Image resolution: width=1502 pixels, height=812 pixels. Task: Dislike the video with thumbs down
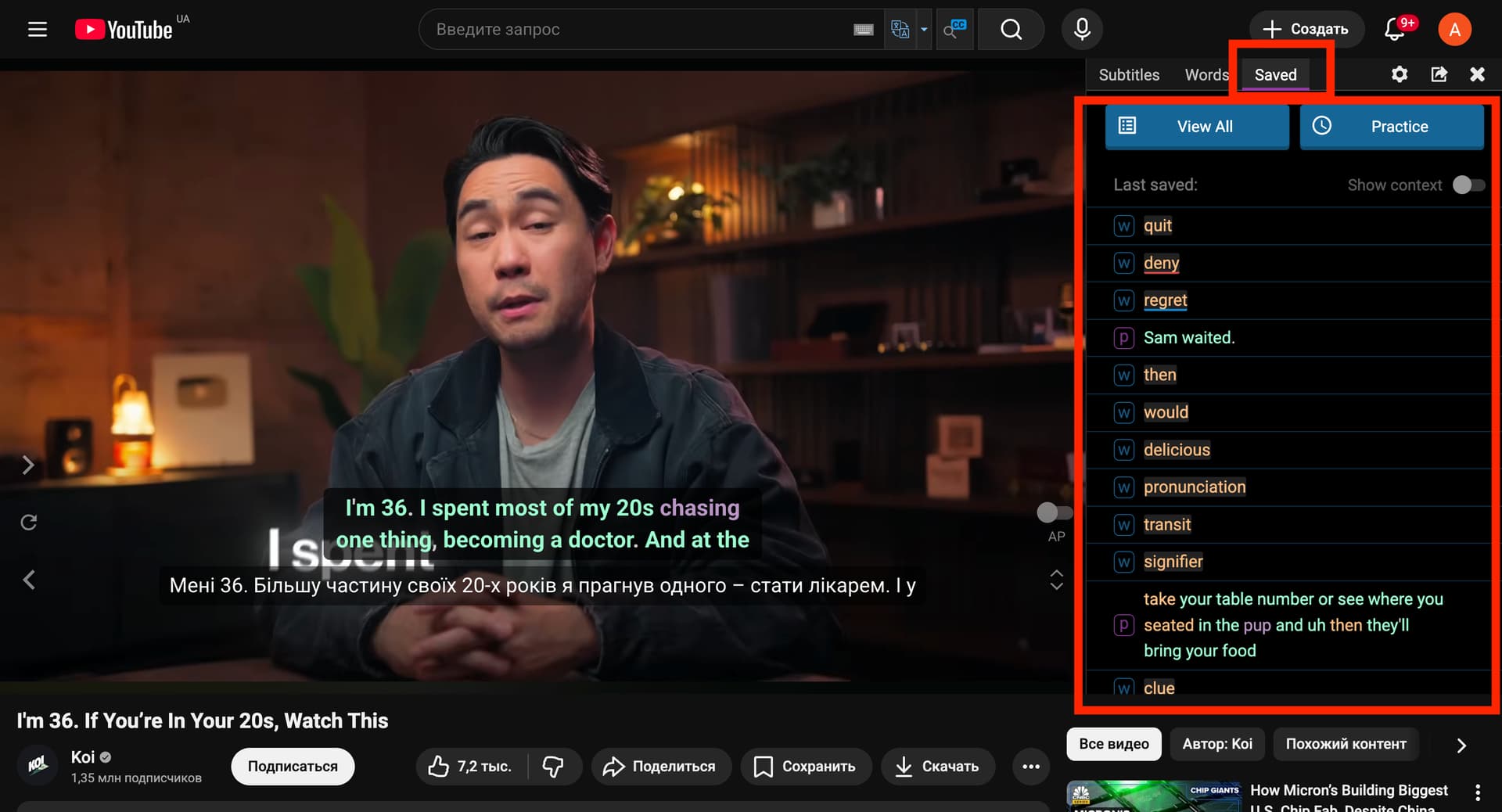pos(553,767)
